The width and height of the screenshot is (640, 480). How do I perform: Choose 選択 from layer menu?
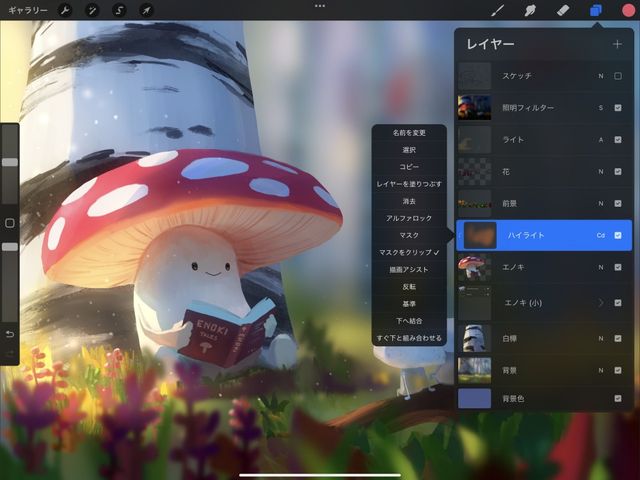(x=409, y=150)
